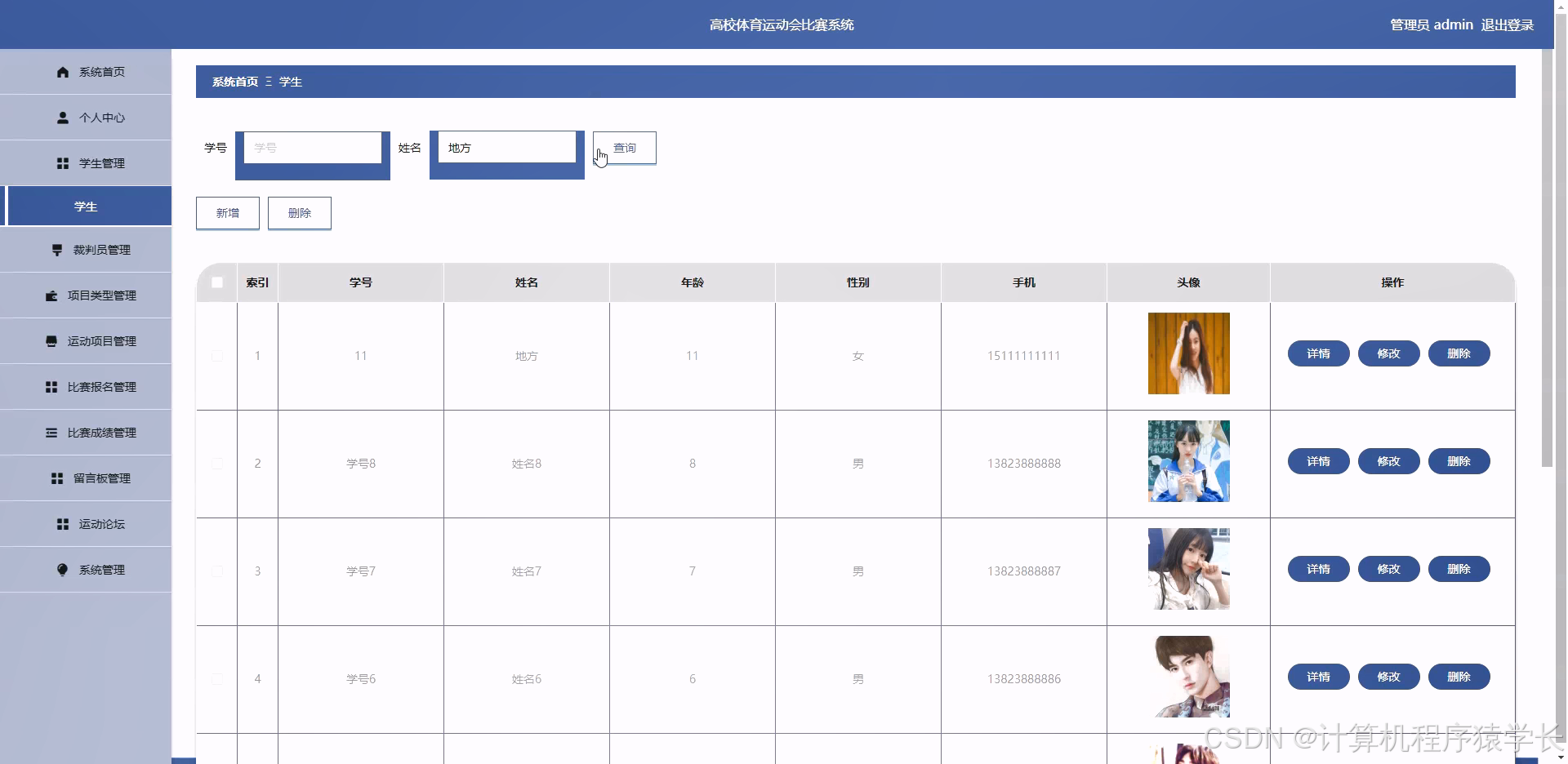This screenshot has width=1568, height=764.
Task: Click 删除 for student 姓名7
Action: pos(1459,569)
